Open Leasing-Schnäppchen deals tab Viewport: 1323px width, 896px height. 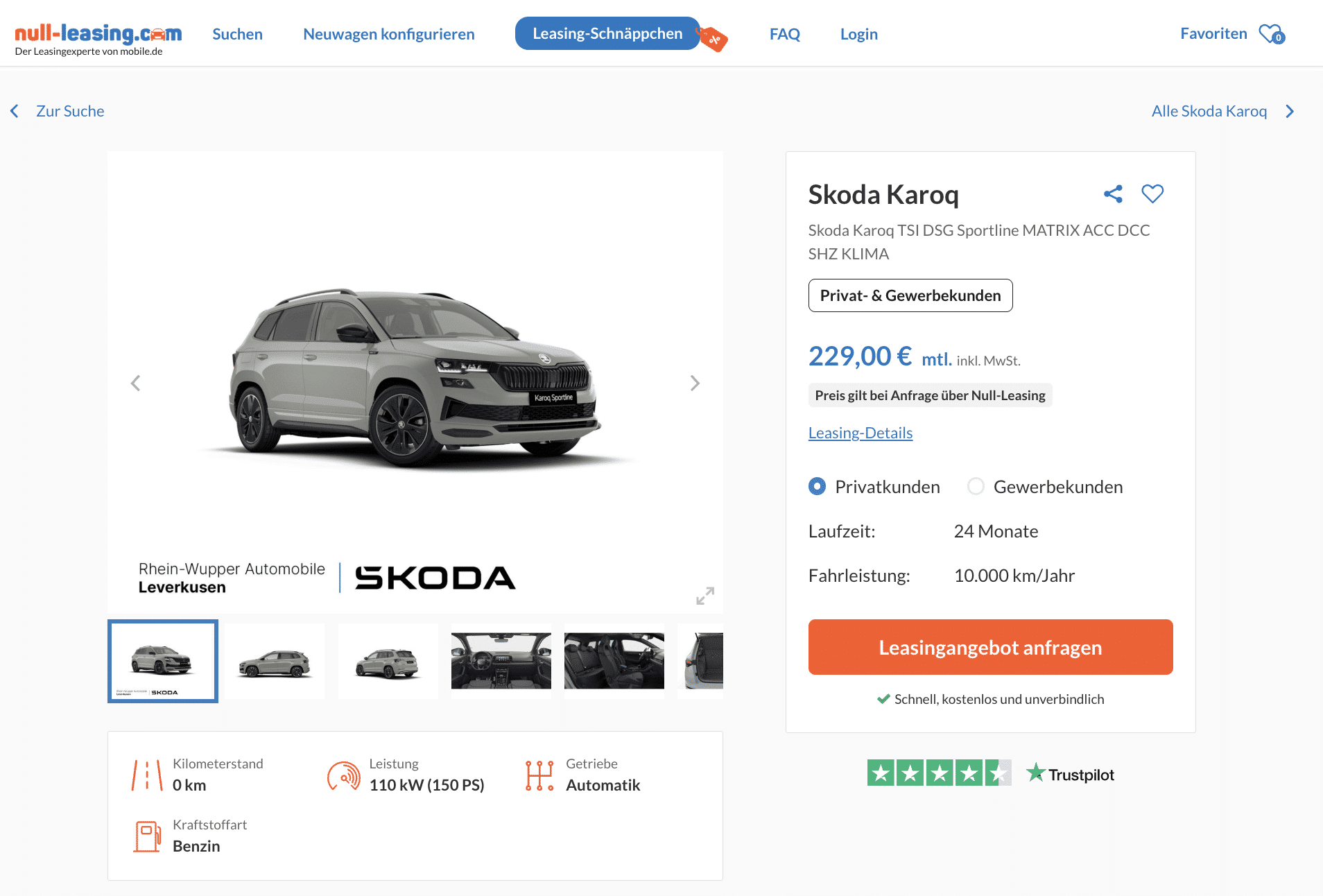click(x=607, y=33)
